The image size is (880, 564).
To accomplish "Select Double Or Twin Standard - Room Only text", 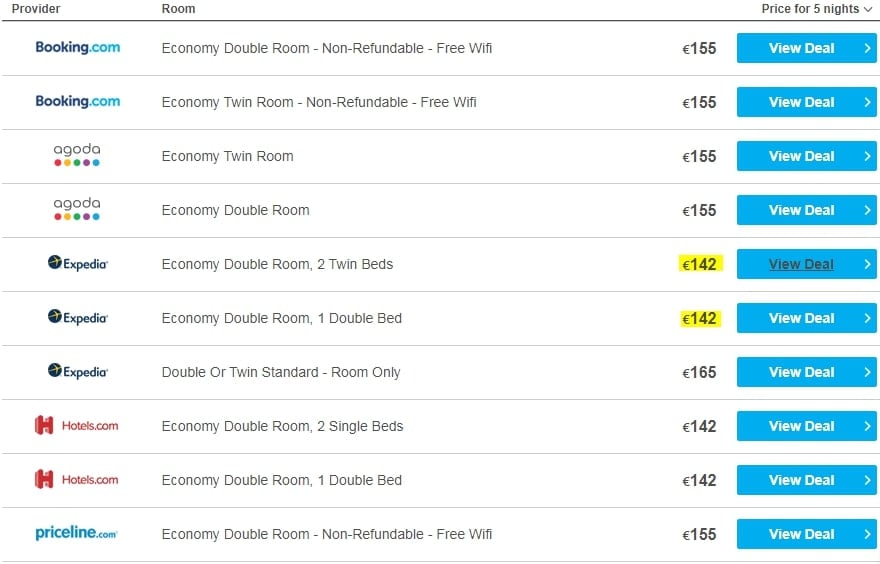I will (x=281, y=372).
